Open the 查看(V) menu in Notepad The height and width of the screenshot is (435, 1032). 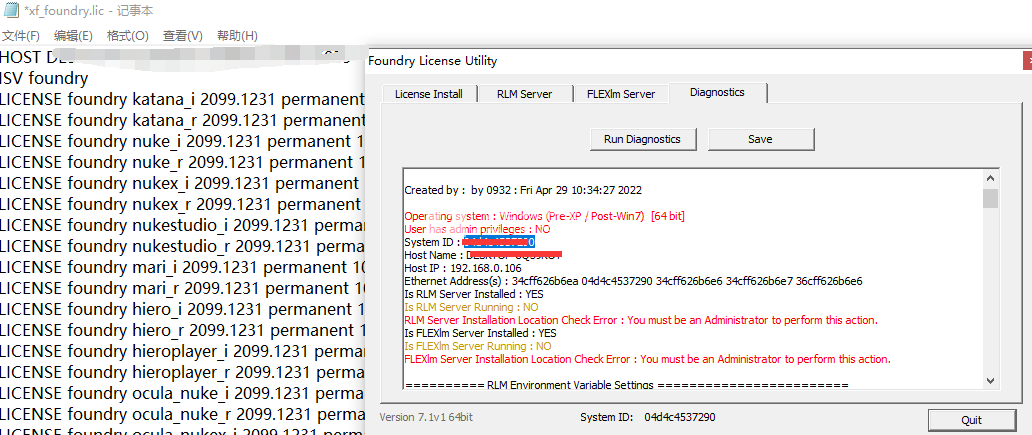[182, 36]
